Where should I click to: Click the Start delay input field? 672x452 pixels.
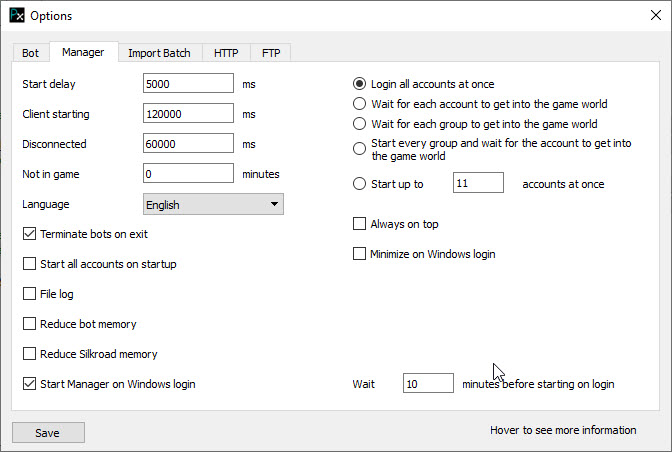(x=188, y=85)
